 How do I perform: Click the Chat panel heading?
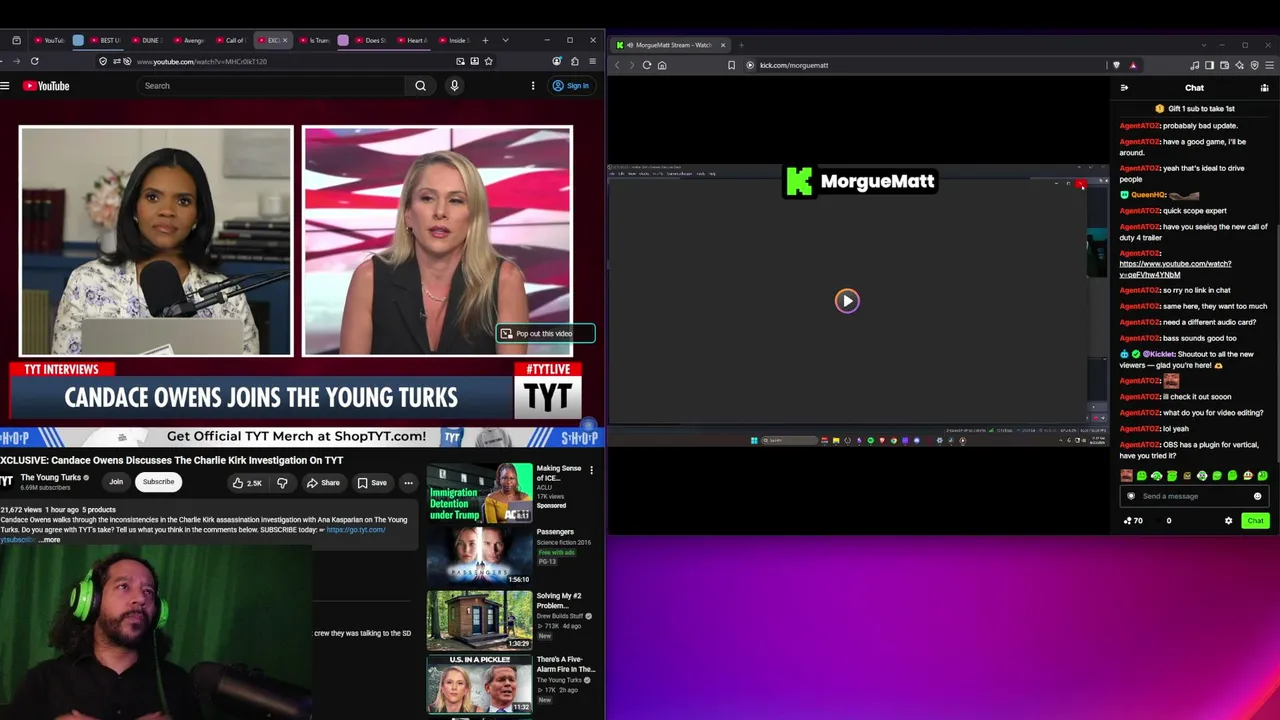1194,88
